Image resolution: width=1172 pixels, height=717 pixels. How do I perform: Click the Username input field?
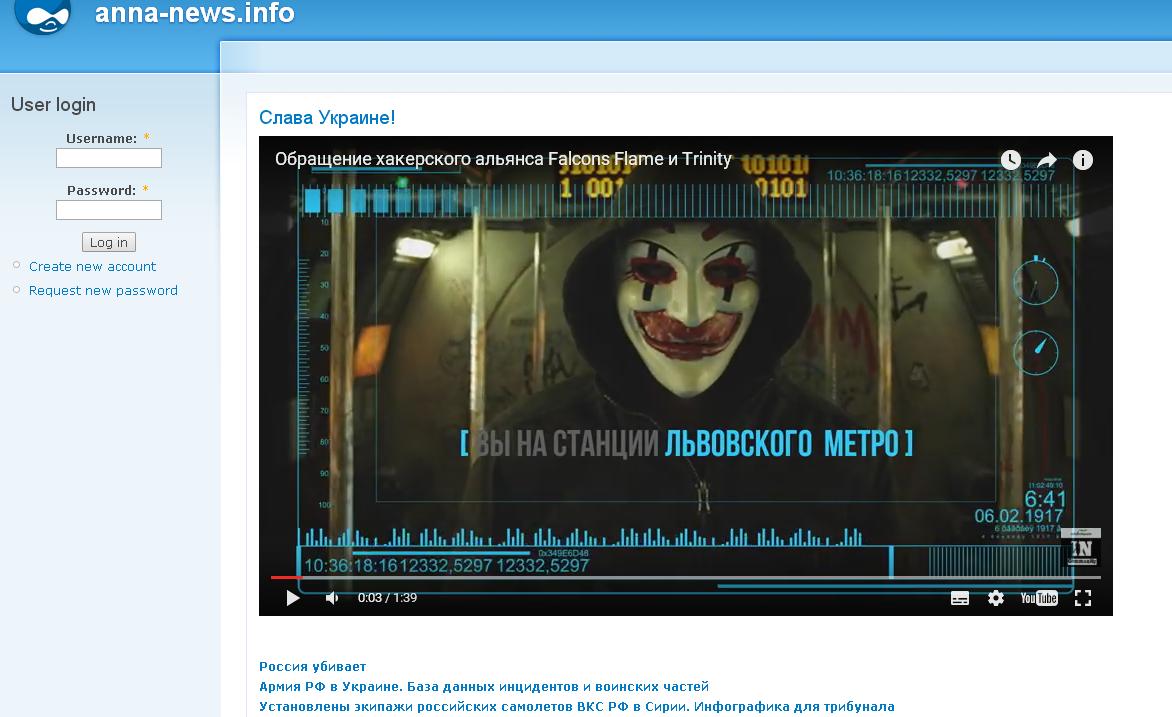[x=109, y=158]
